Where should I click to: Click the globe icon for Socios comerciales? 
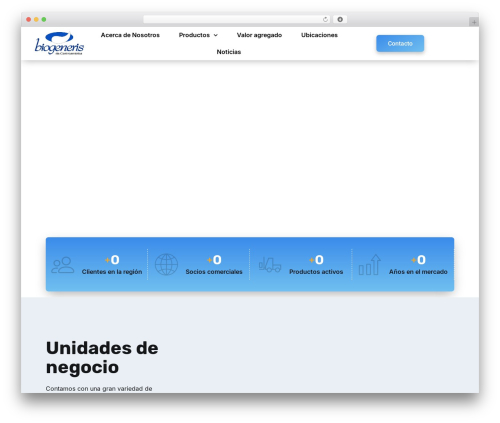point(166,264)
